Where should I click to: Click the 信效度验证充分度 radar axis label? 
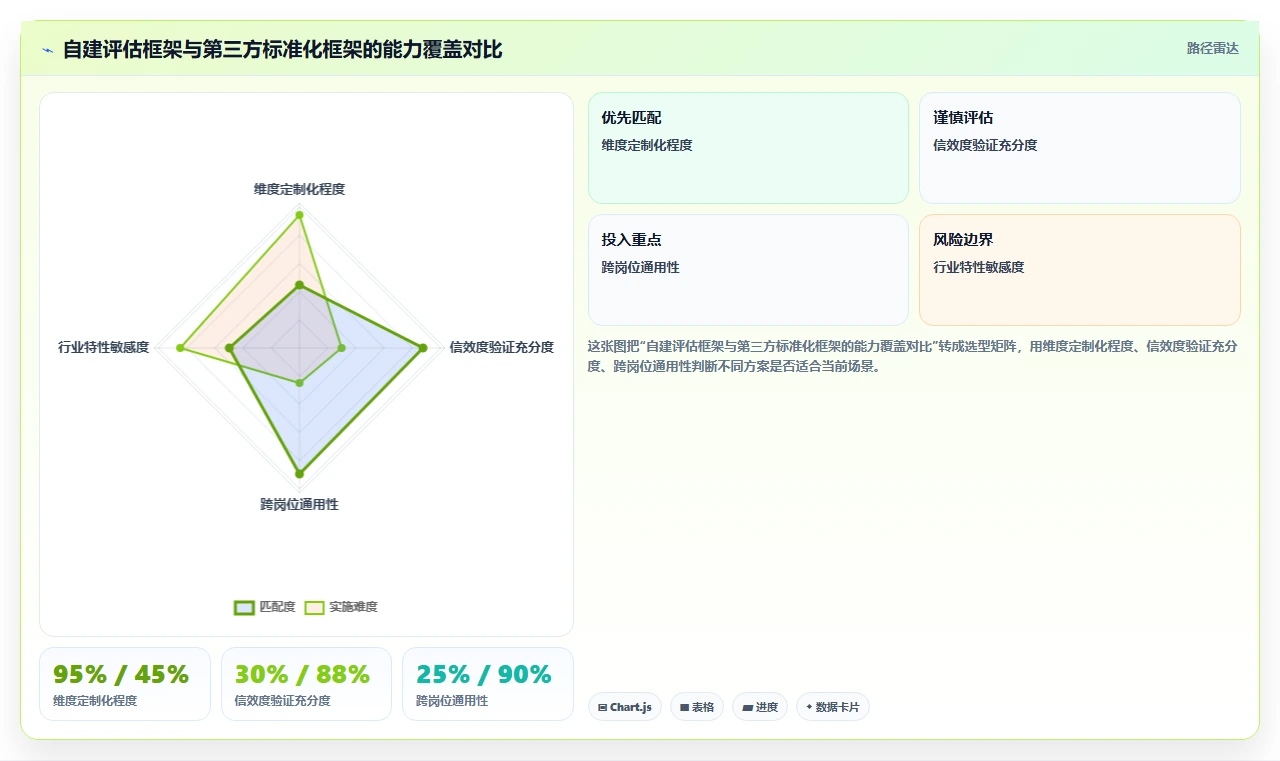pos(501,347)
